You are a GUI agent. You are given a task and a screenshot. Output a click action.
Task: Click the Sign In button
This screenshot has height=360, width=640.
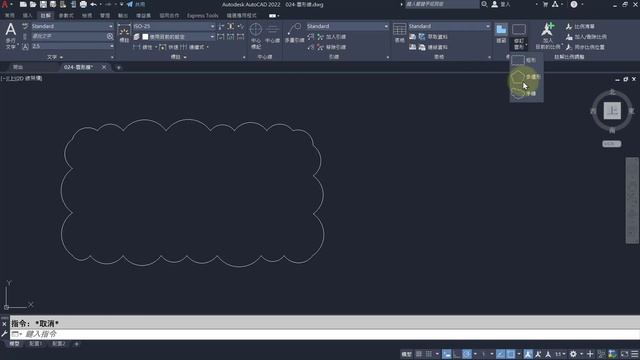pos(501,4)
